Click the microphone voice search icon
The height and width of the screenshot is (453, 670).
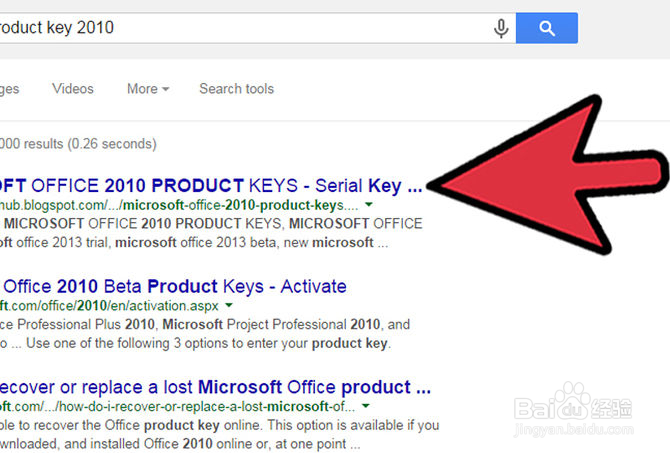pos(501,28)
